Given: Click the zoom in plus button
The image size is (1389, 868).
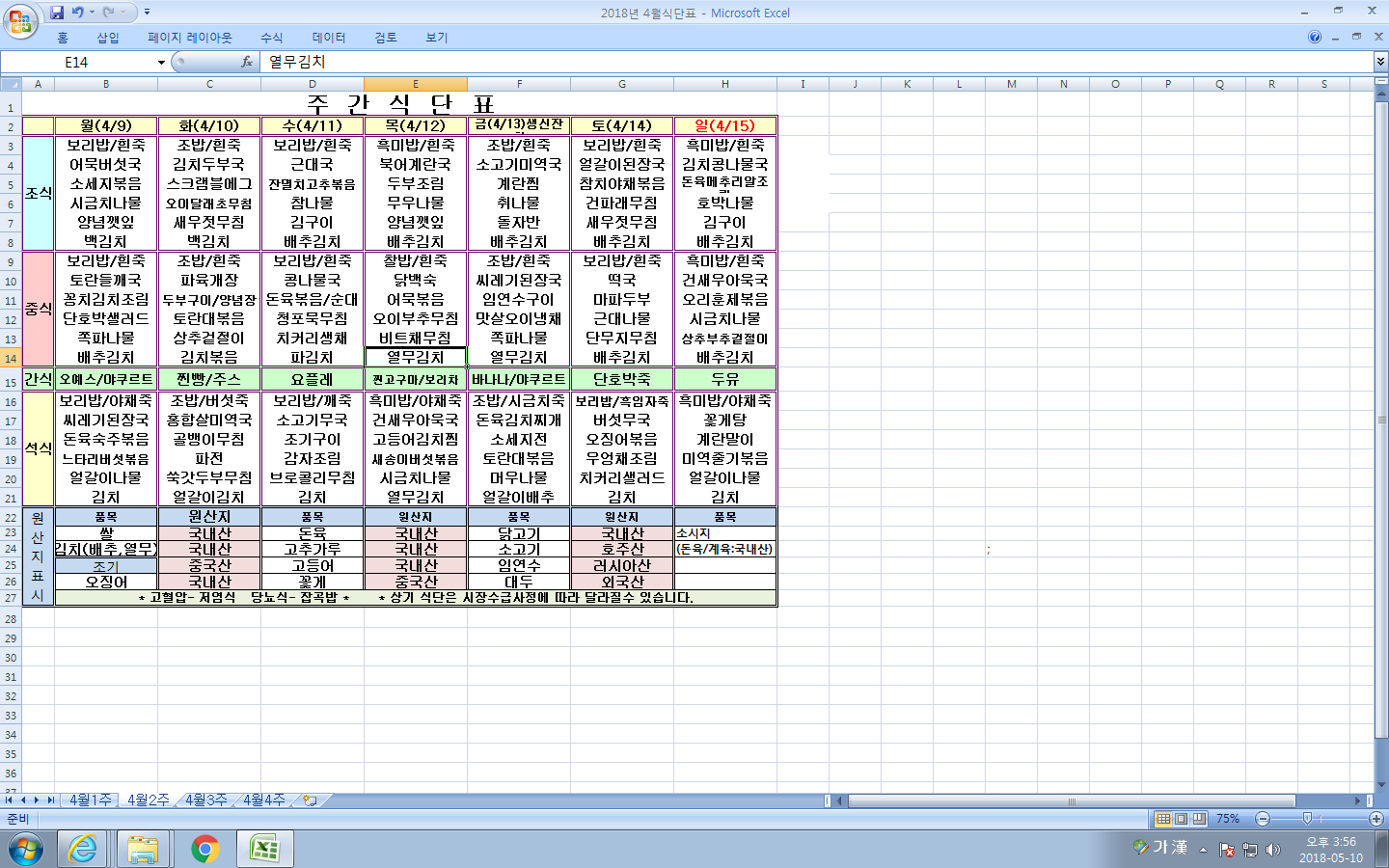Looking at the screenshot, I should (x=1376, y=819).
